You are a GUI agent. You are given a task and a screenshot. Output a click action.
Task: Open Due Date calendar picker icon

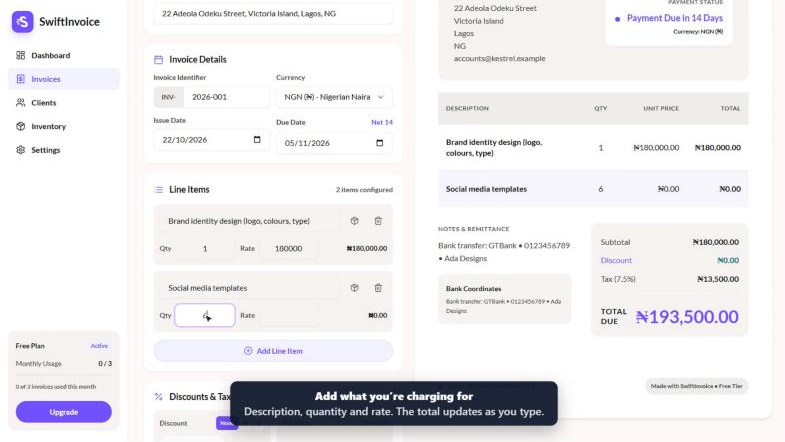click(379, 143)
